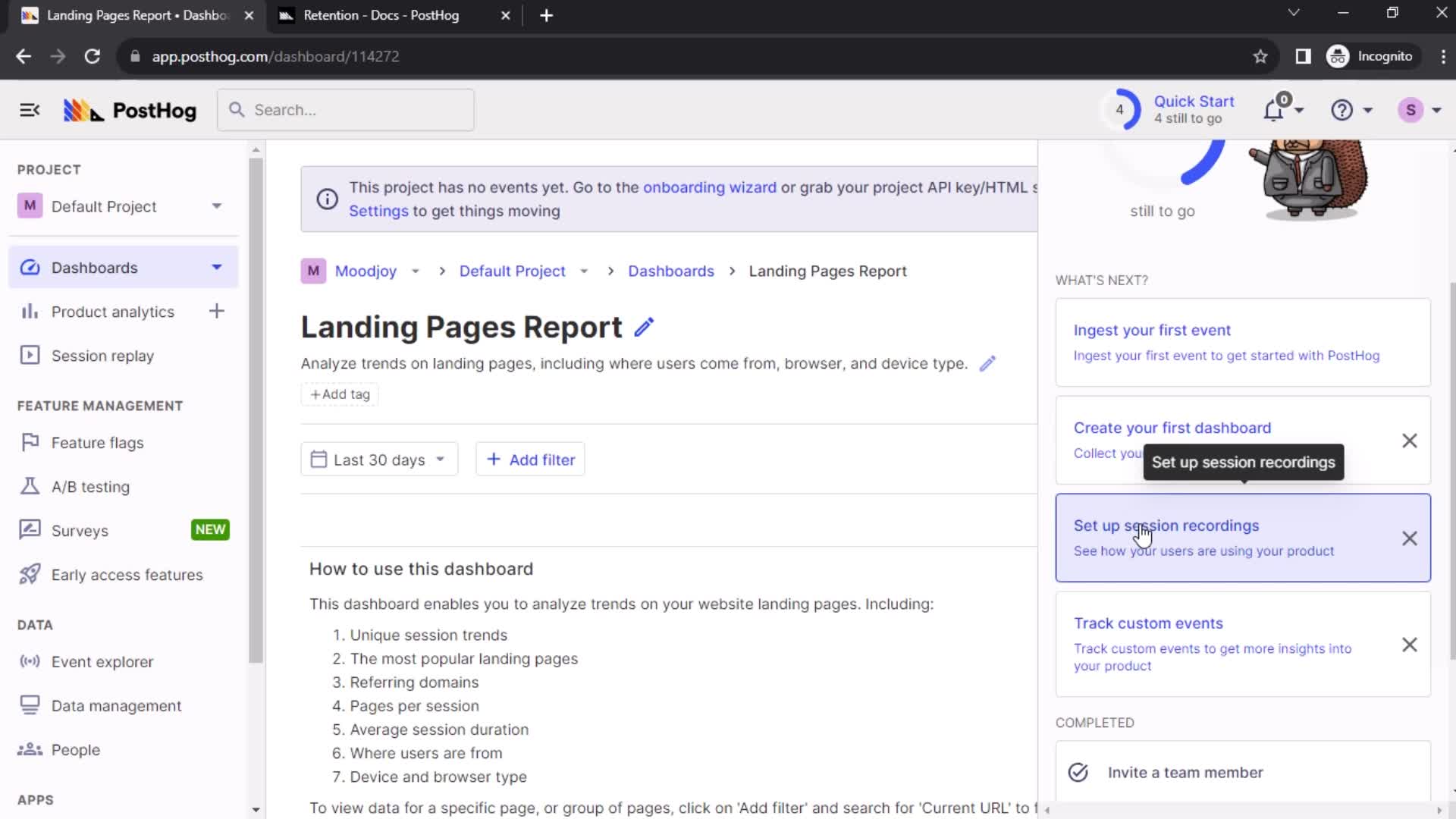The width and height of the screenshot is (1456, 819).
Task: Select Session replay icon
Action: pos(29,355)
